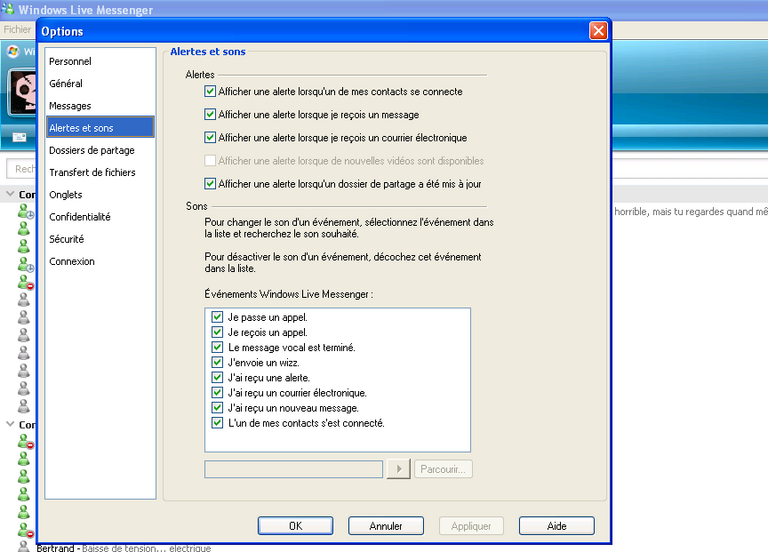
Task: Open help with the Aide button
Action: [x=557, y=526]
